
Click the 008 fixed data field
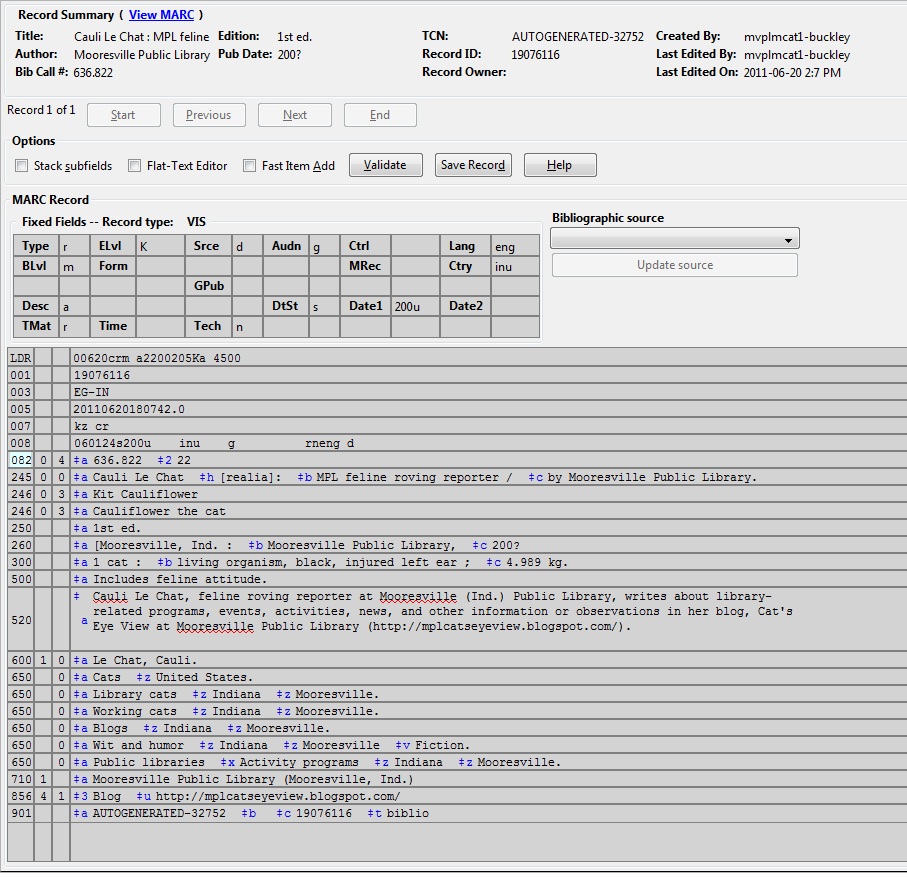point(488,443)
